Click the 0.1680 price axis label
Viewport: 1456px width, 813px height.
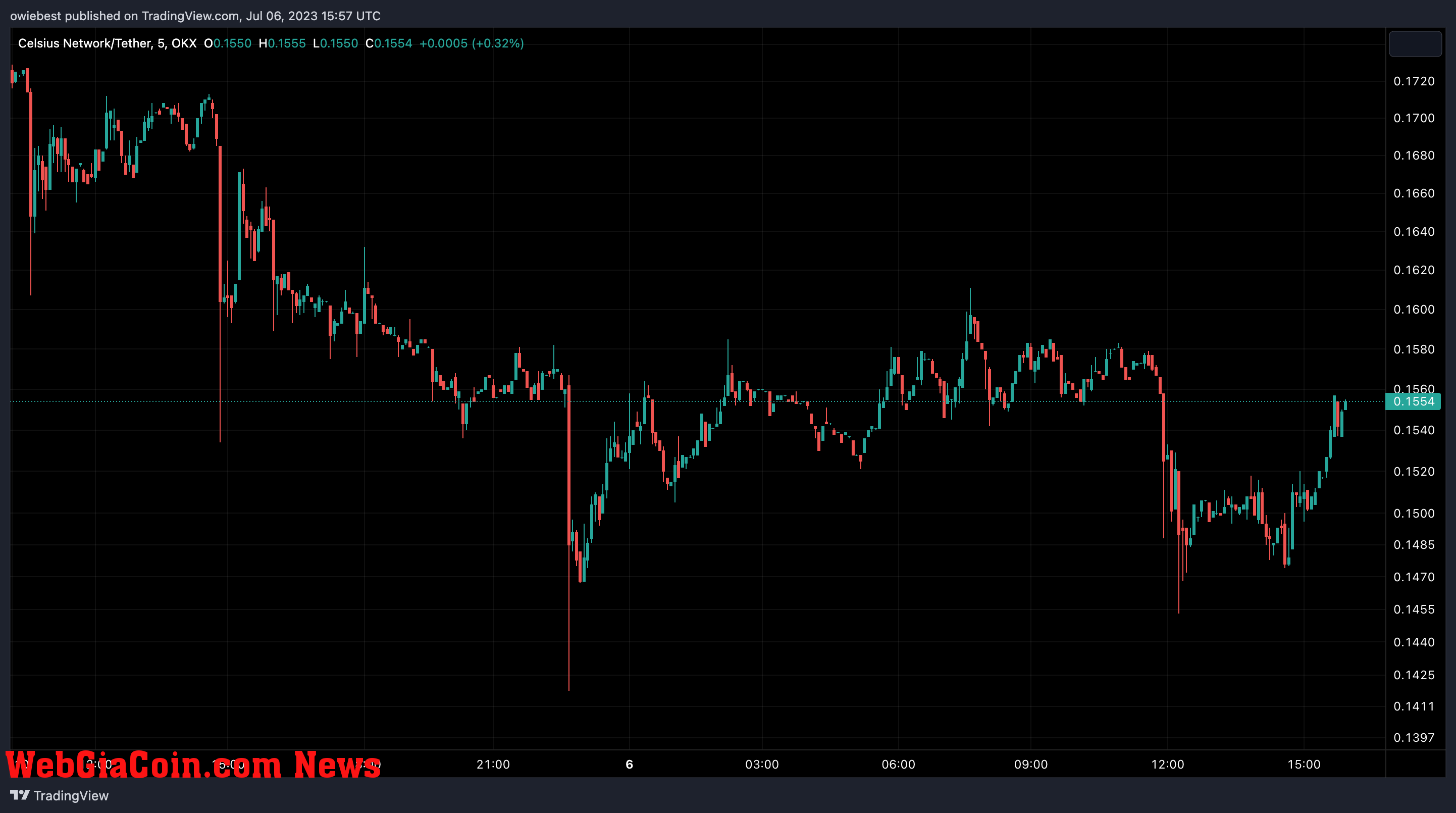(1414, 156)
